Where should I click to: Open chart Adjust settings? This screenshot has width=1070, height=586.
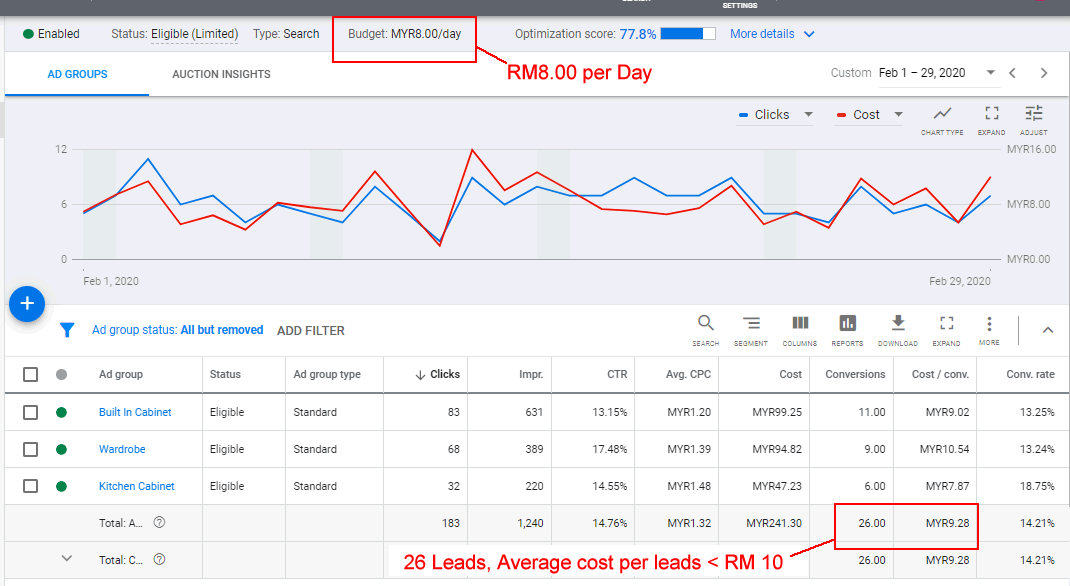[x=1033, y=118]
